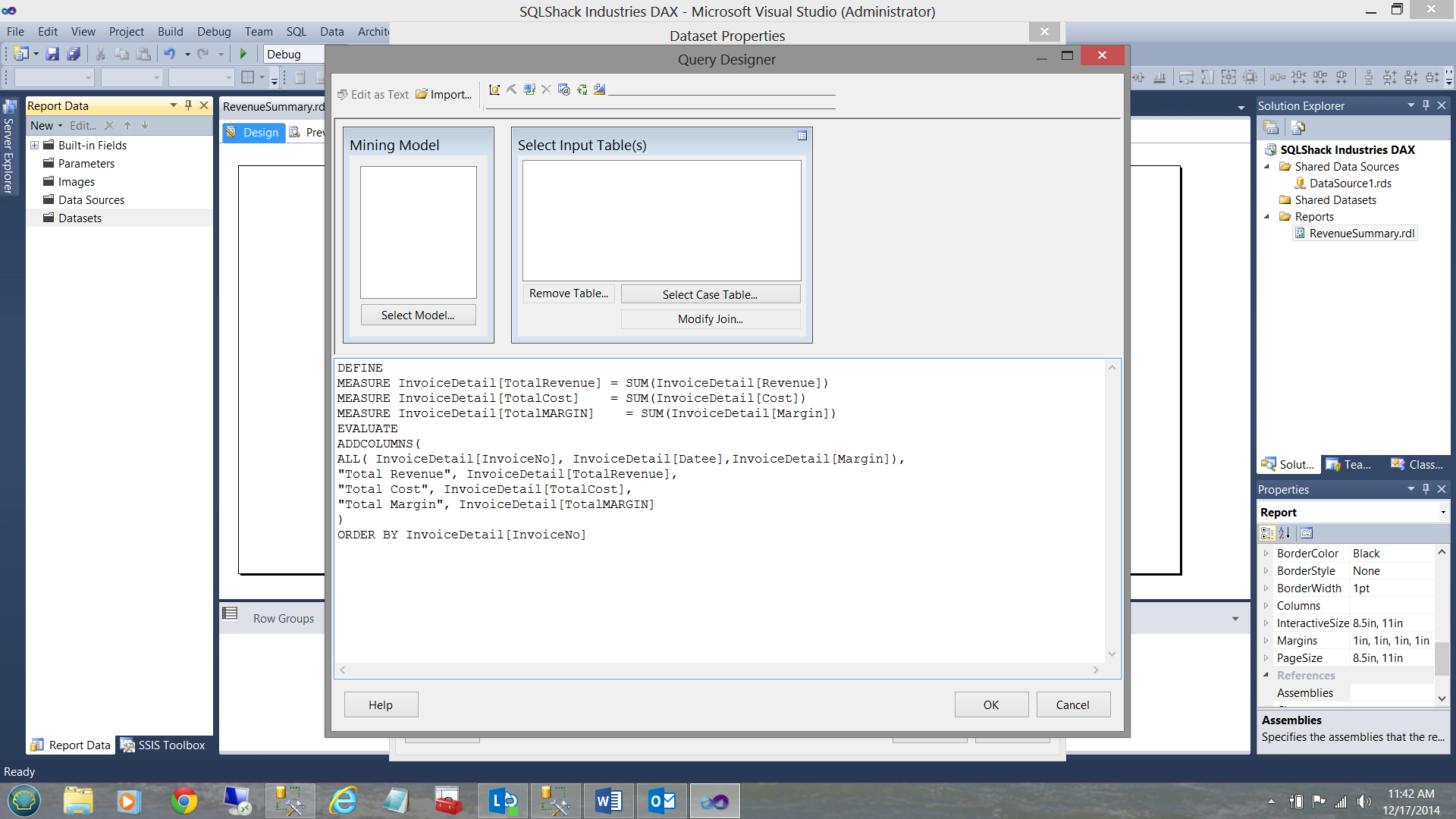This screenshot has width=1456, height=819.
Task: Click the Solution Explorer Properties toolbar icon
Action: 1272,127
